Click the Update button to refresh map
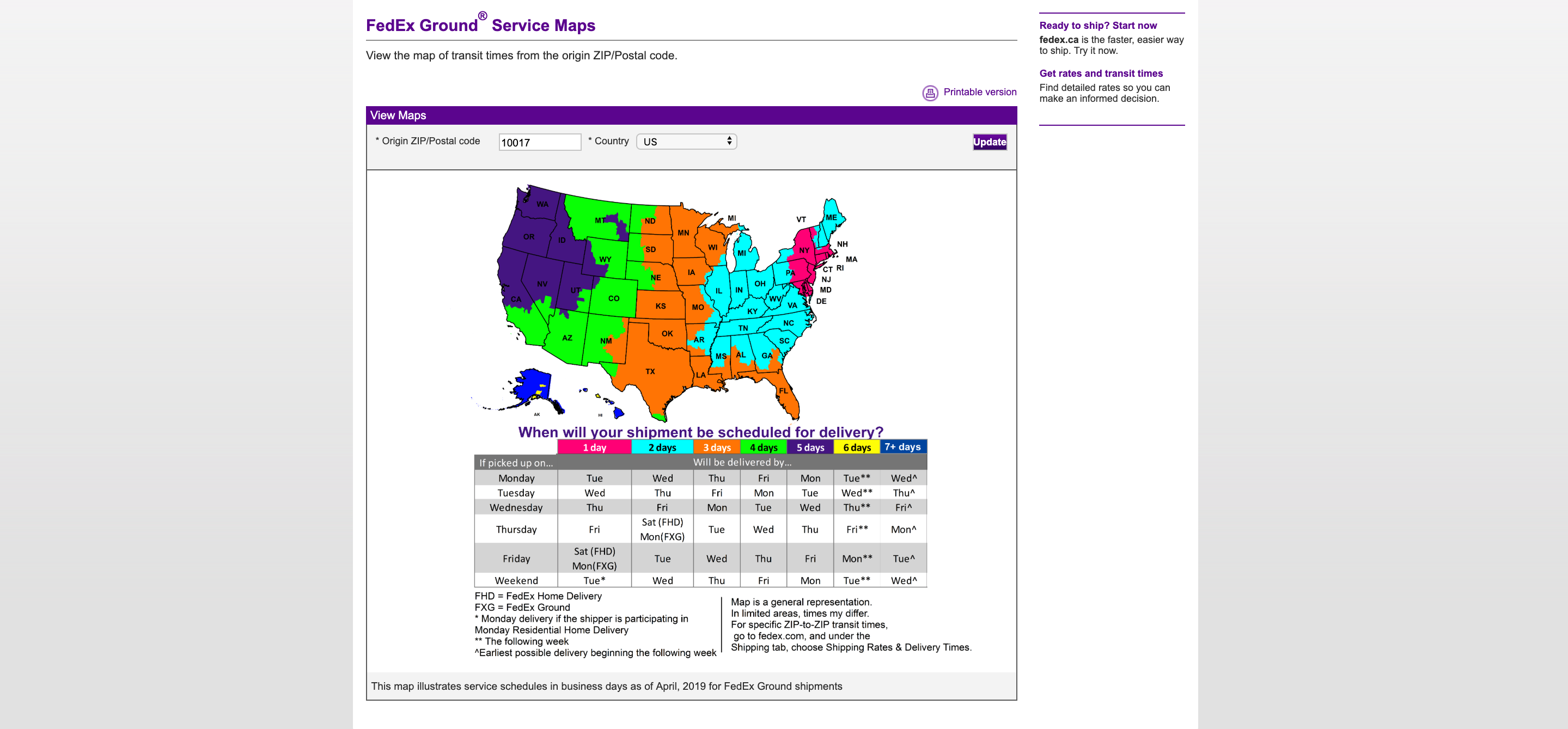The height and width of the screenshot is (729, 1568). [989, 142]
